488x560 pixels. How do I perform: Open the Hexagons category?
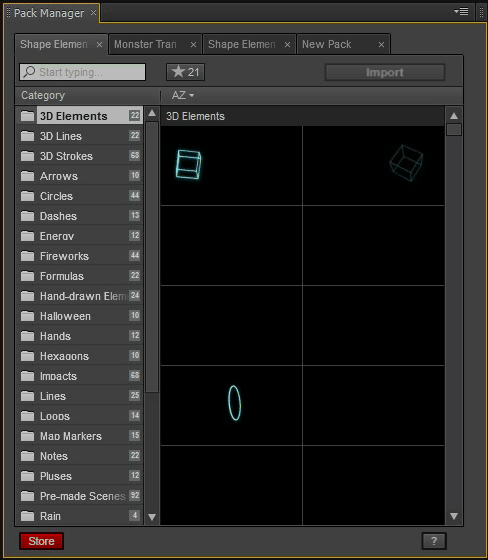[x=80, y=356]
